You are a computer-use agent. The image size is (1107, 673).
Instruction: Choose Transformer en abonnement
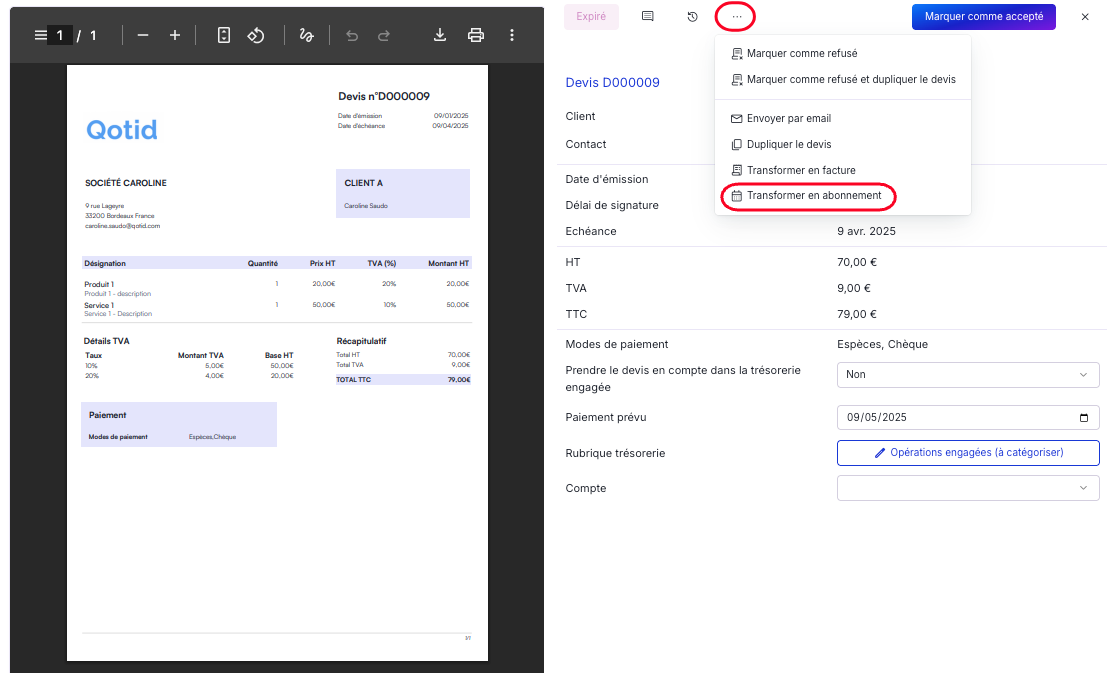[813, 196]
